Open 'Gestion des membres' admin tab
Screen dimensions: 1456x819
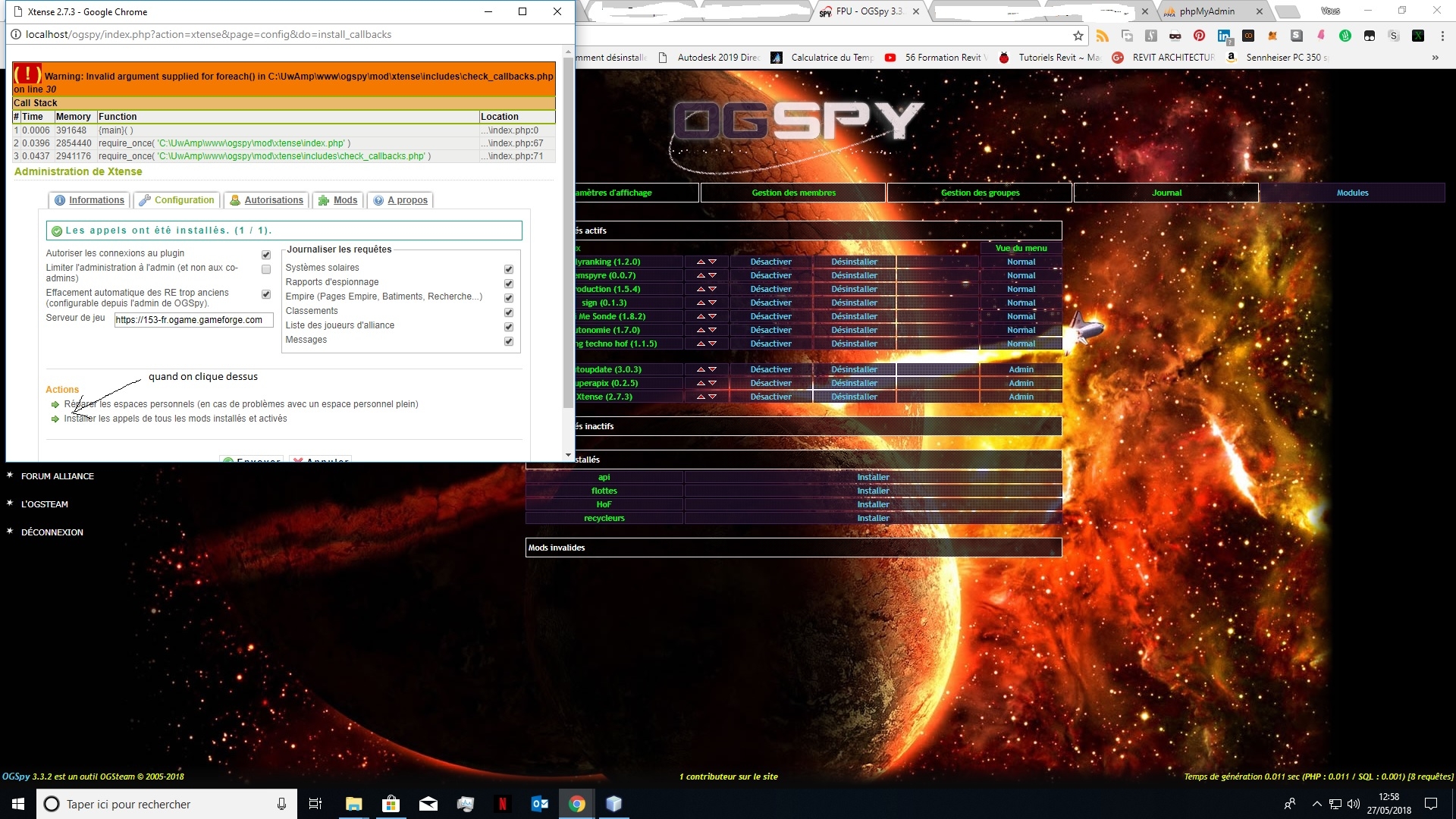(x=793, y=193)
